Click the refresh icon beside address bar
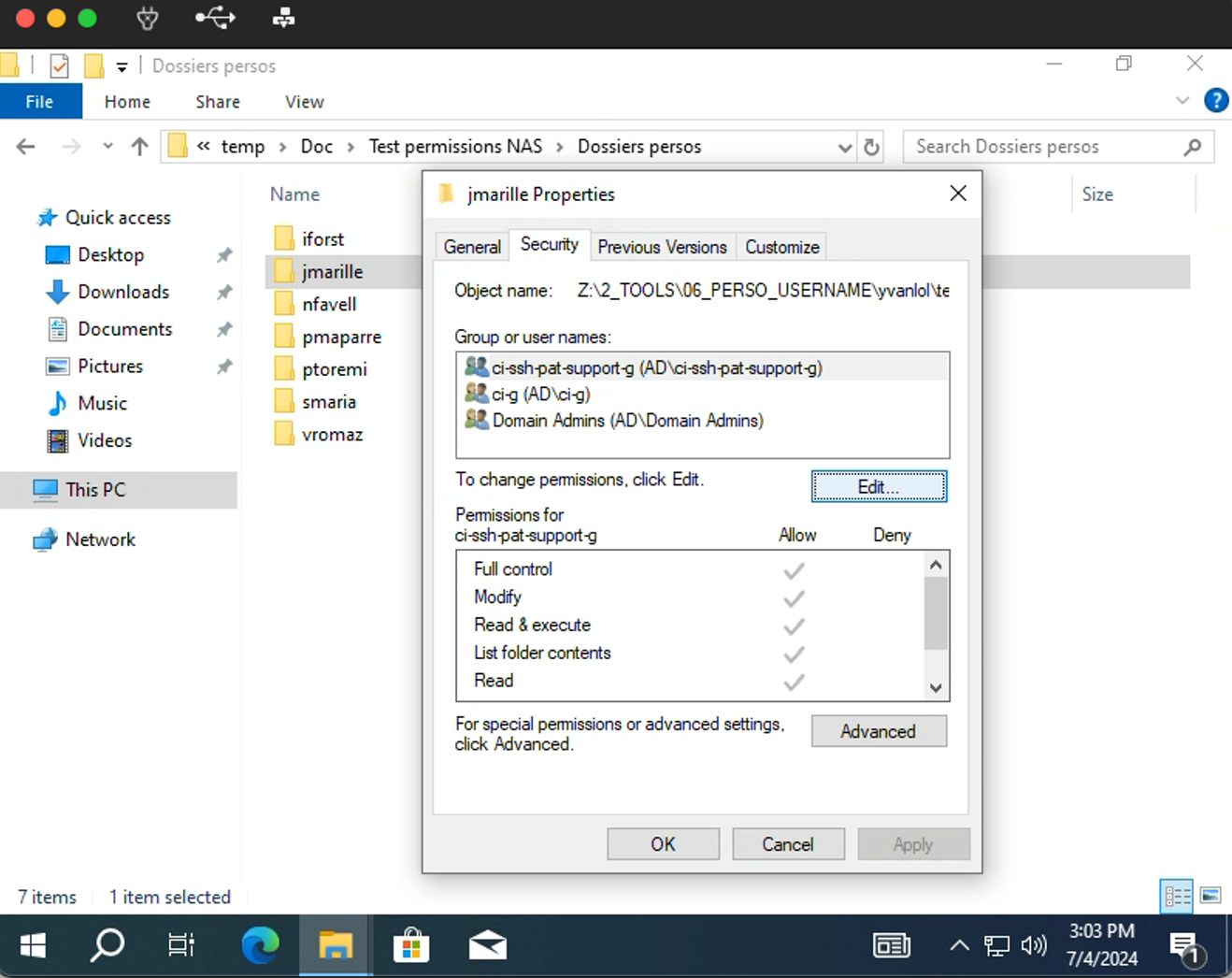Screen dimensions: 1232x978 tap(871, 147)
